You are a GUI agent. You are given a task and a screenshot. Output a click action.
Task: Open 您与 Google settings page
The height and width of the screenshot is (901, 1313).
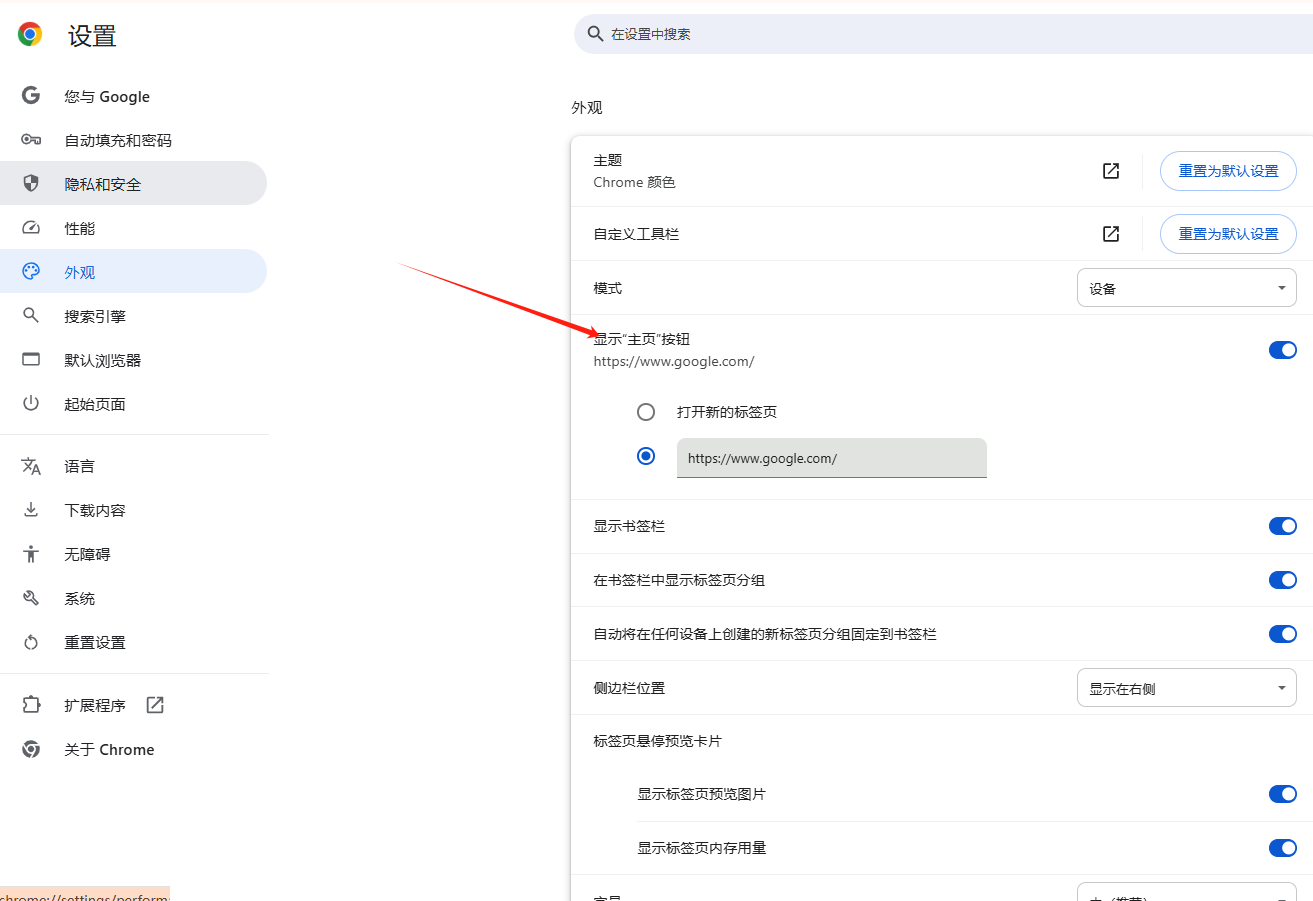coord(133,96)
